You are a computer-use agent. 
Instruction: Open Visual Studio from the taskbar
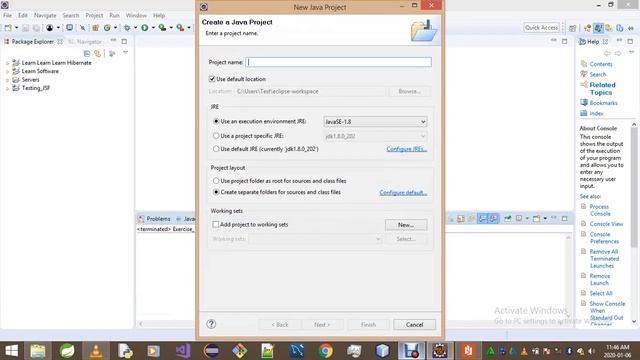(183, 351)
